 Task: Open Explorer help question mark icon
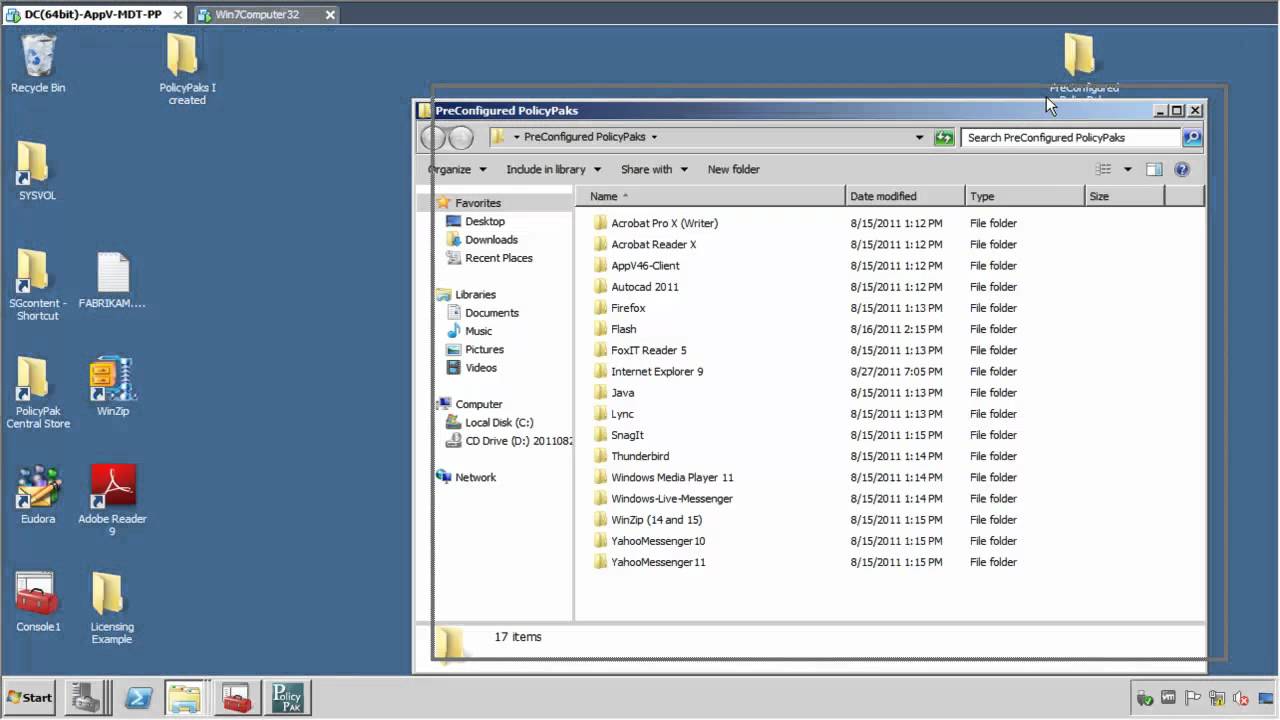pos(1182,169)
